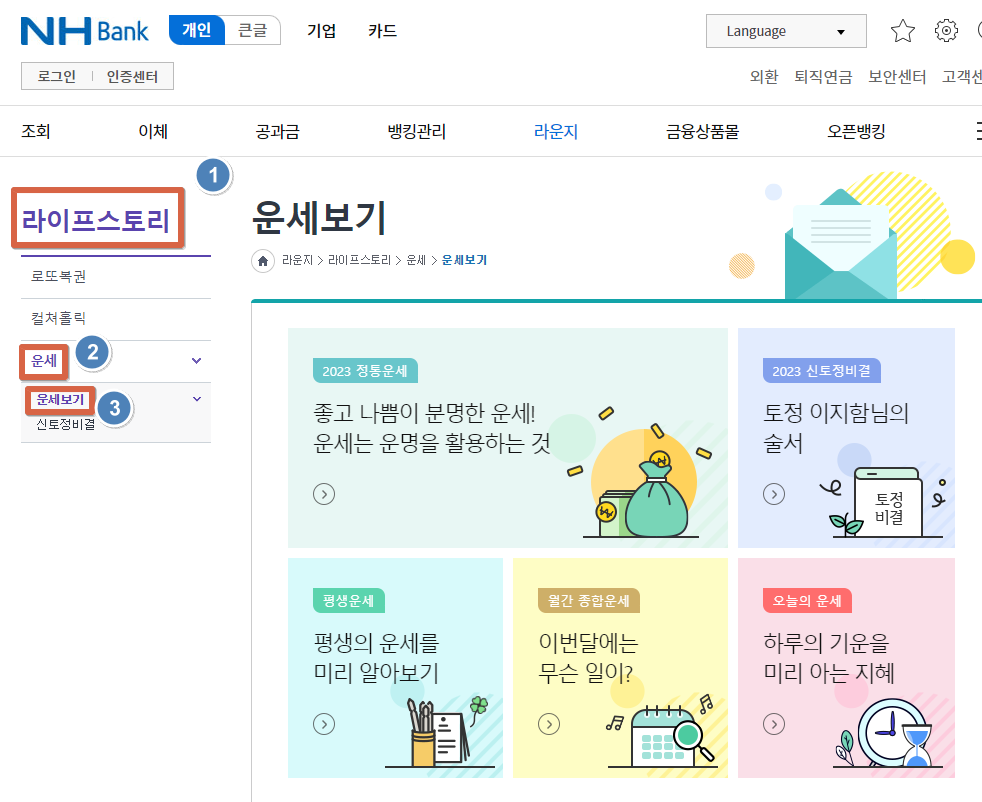Viewport: 982px width, 802px height.
Task: Click the 월간 종합운세 tag
Action: pos(589,601)
